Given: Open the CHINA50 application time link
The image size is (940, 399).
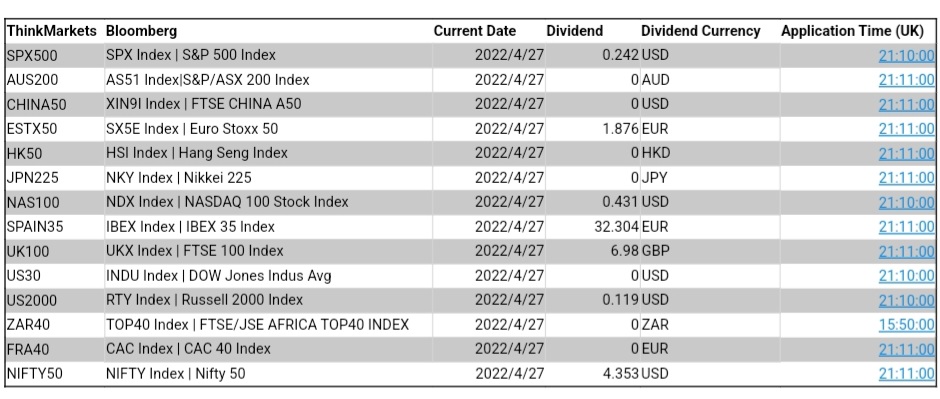Looking at the screenshot, I should coord(906,105).
